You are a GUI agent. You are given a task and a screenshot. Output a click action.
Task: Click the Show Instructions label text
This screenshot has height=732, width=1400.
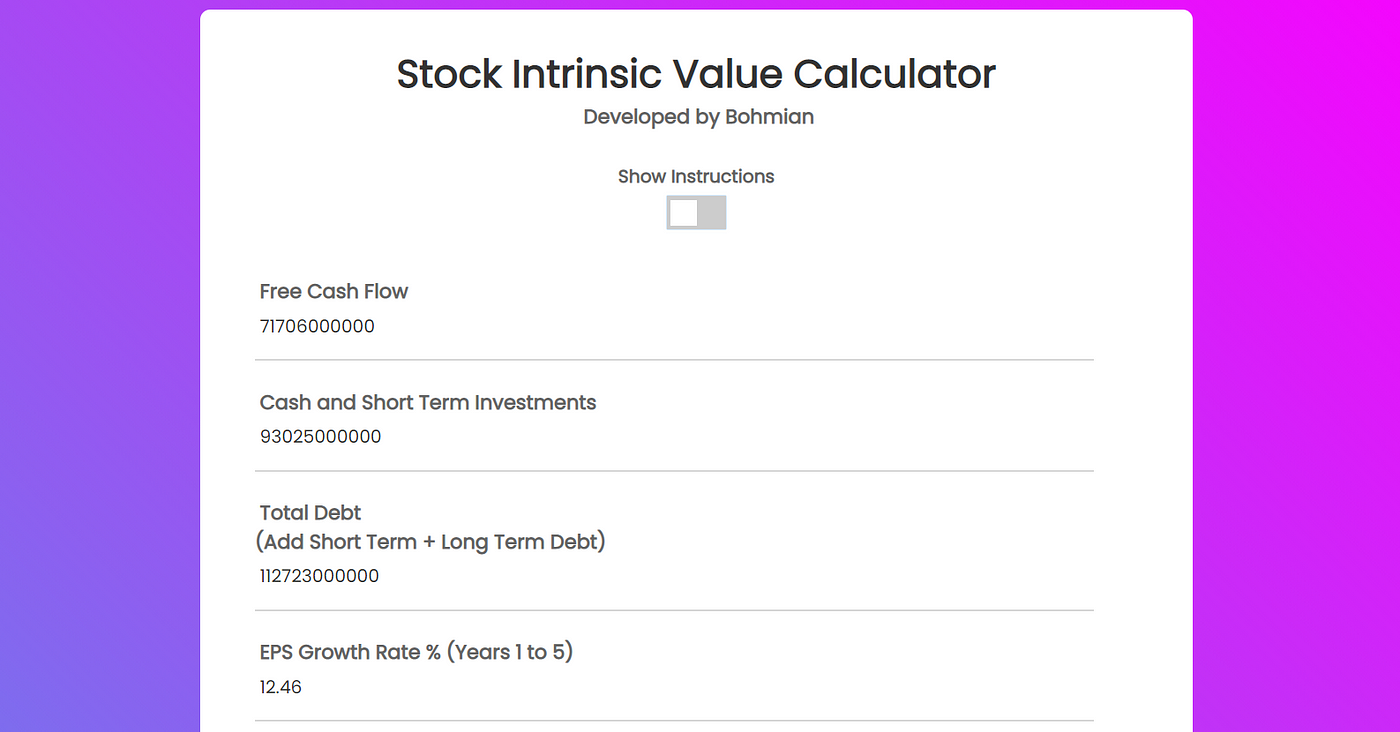696,176
